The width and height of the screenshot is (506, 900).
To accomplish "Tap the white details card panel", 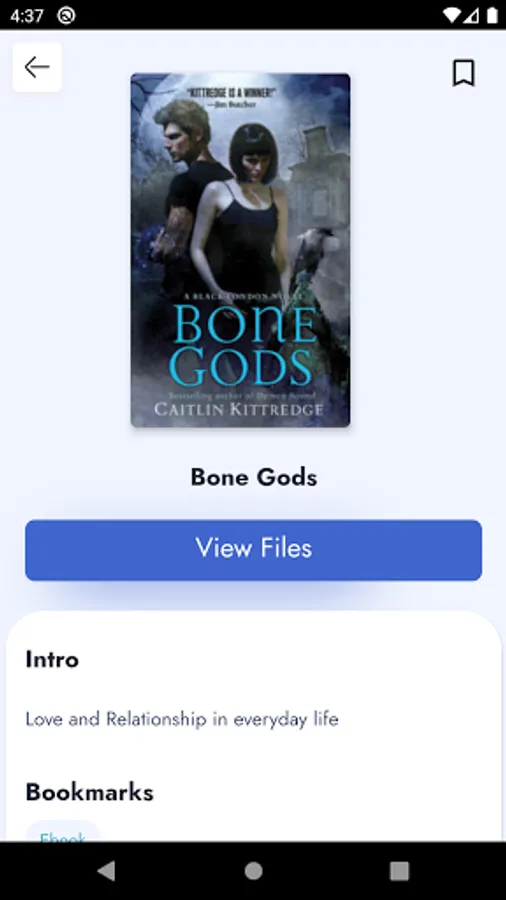I will point(254,727).
